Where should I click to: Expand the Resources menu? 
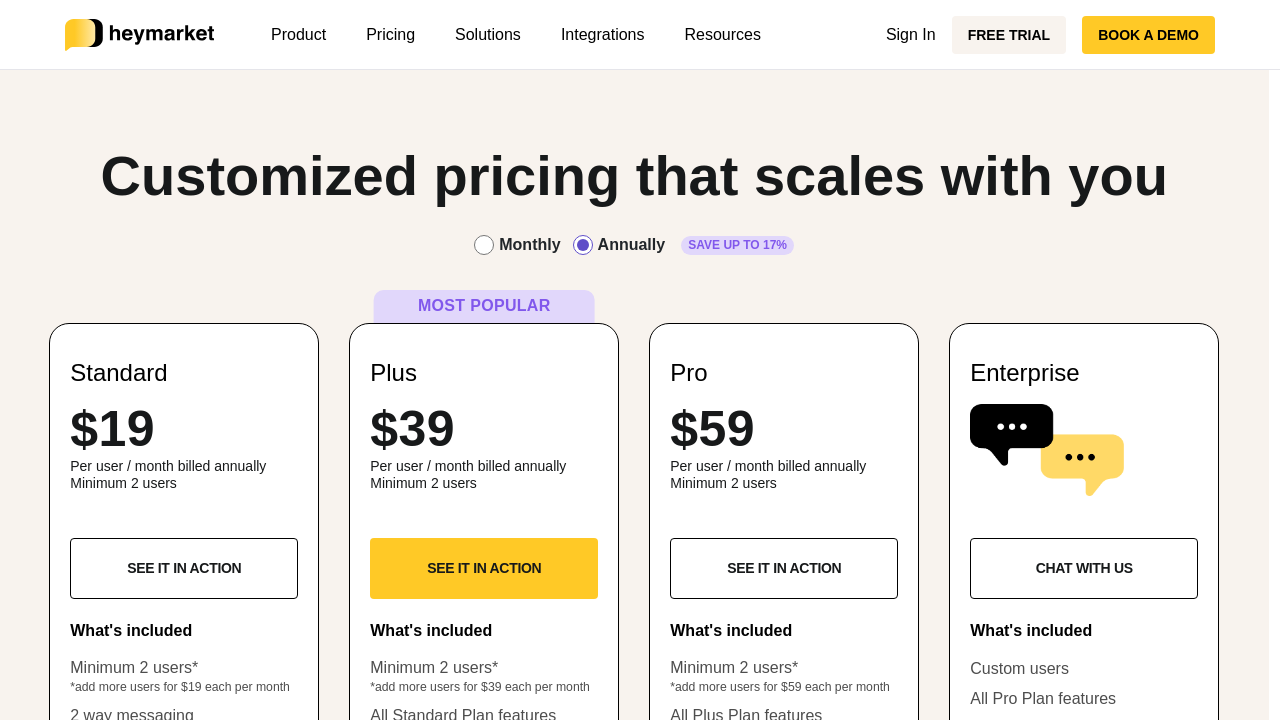pos(722,35)
